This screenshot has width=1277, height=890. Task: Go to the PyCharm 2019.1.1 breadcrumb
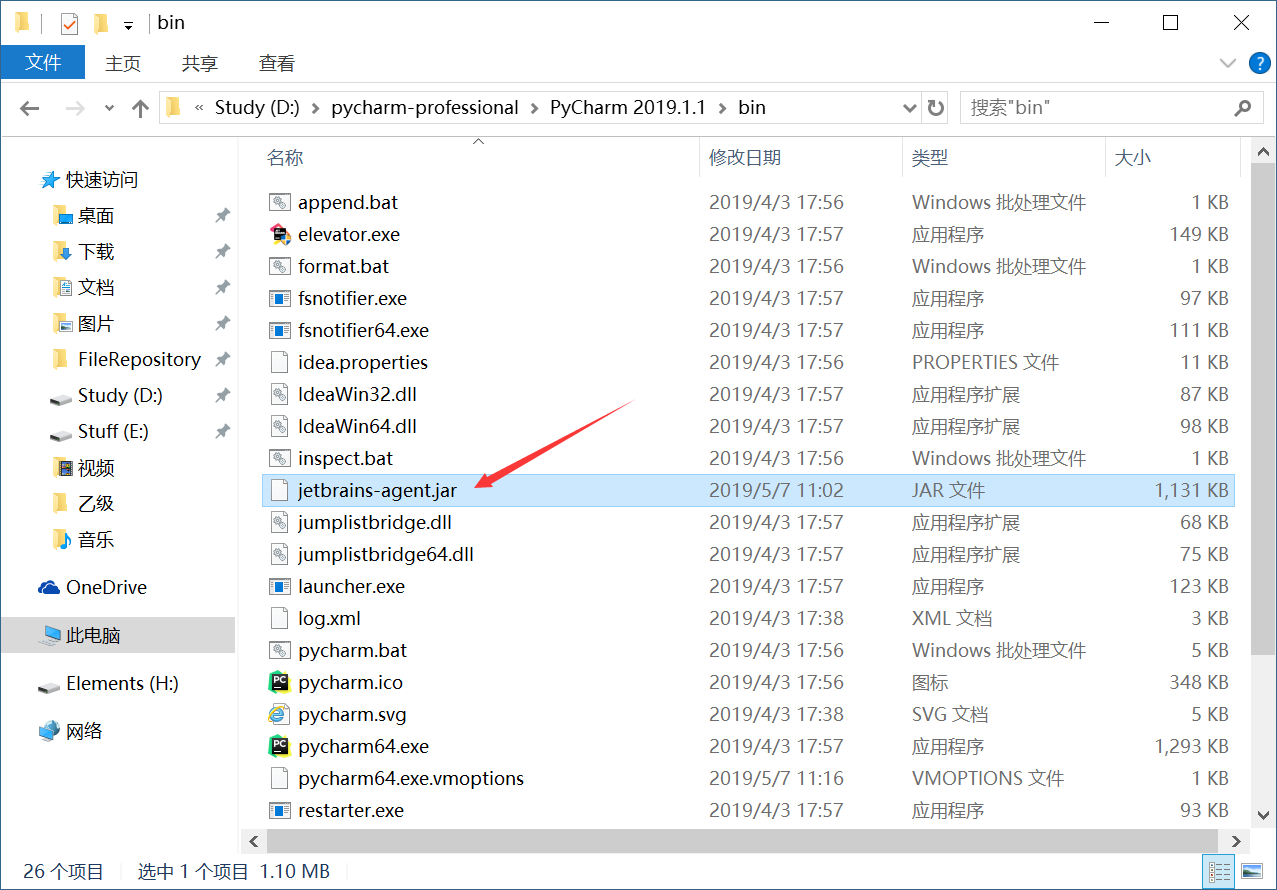(x=628, y=108)
